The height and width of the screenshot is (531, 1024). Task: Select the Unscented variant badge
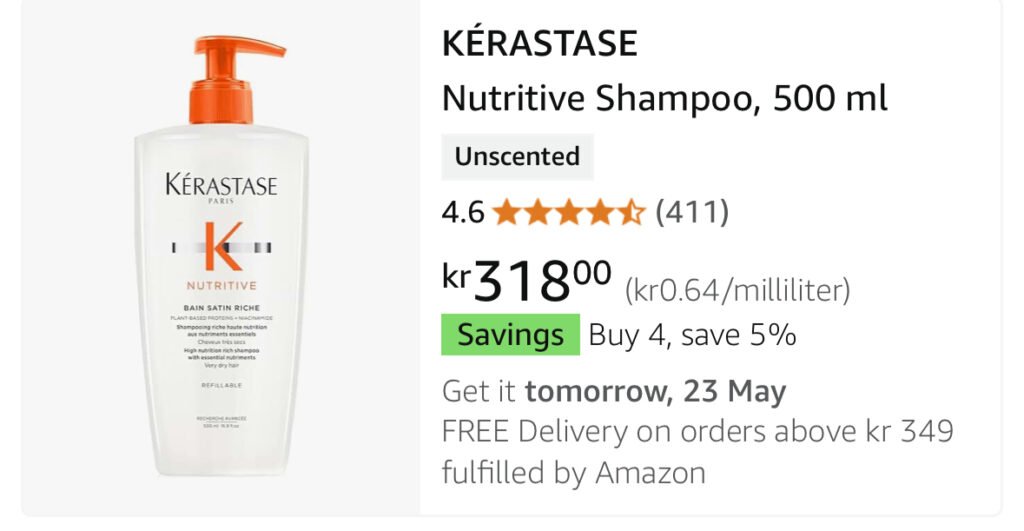point(517,157)
